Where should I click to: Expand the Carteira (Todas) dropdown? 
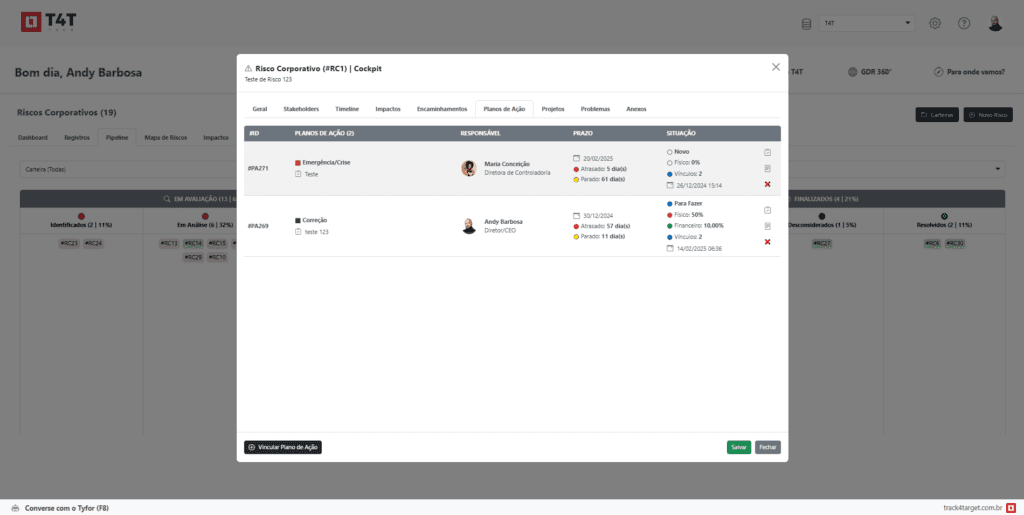510,169
